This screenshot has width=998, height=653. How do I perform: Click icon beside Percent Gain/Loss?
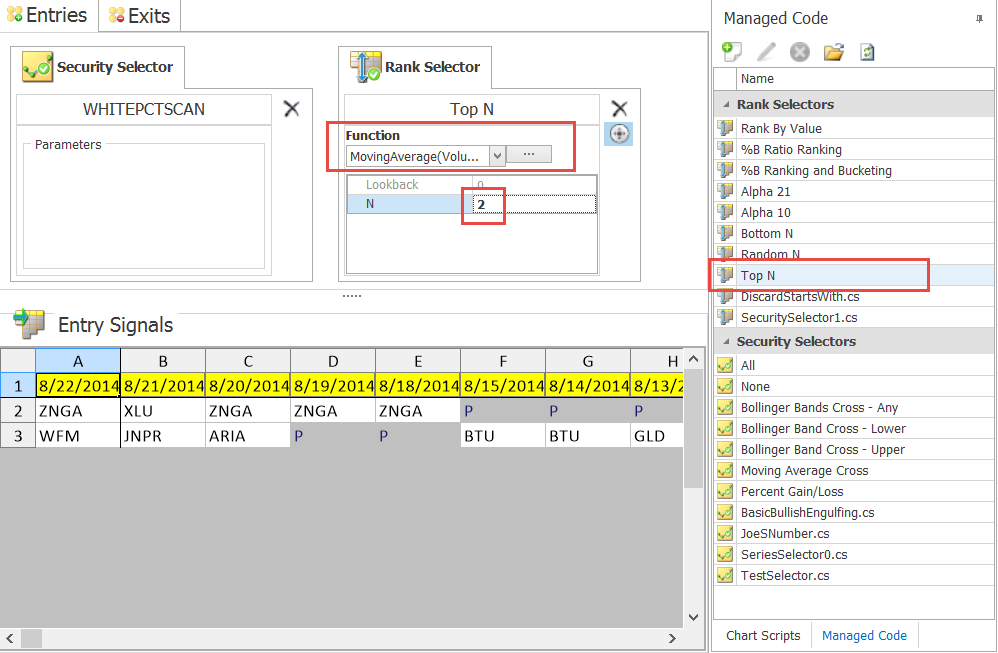pos(725,491)
